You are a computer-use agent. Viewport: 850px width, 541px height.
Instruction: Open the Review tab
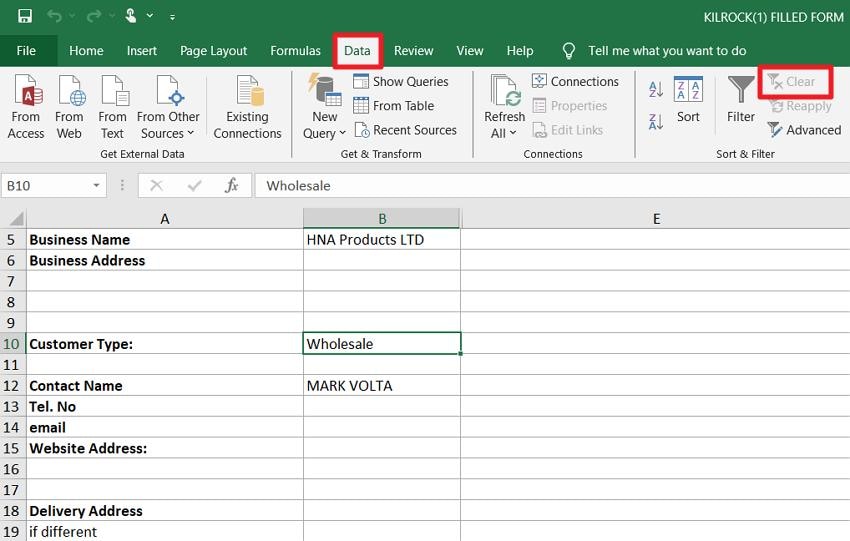[413, 51]
